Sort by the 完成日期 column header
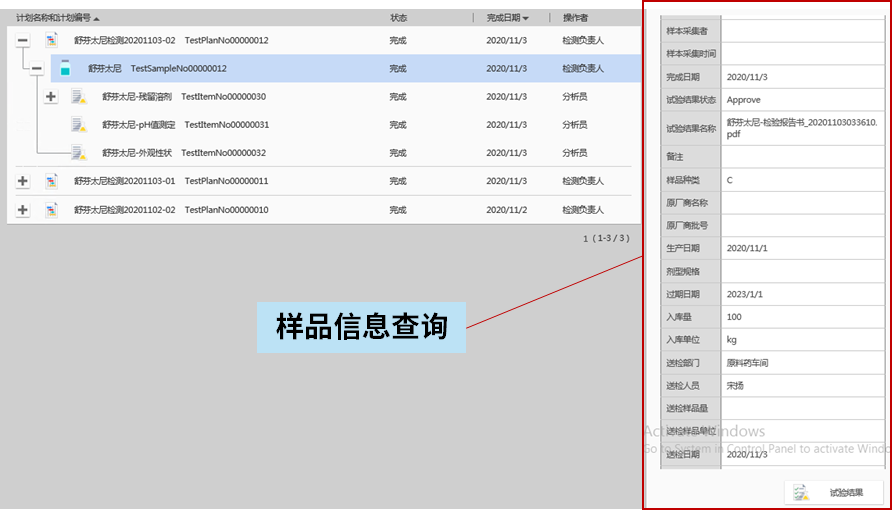892x510 pixels. [x=507, y=18]
